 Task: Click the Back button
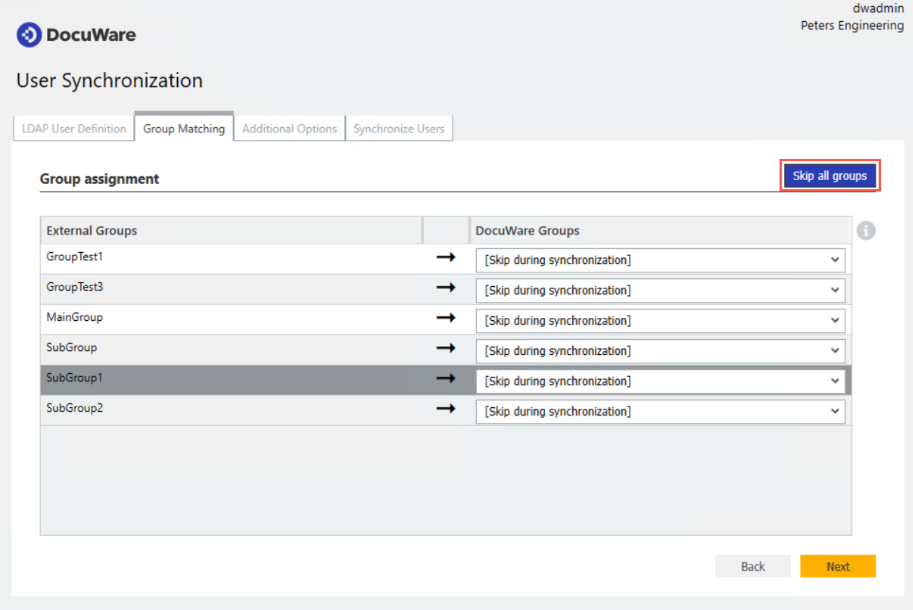752,567
